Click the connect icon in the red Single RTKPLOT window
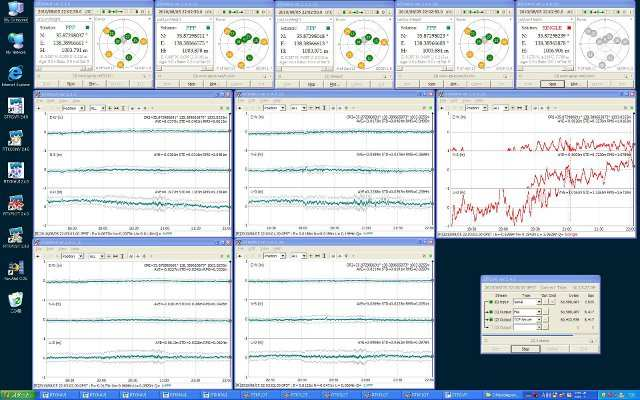Viewport: 640px width, 400px height. (442, 108)
